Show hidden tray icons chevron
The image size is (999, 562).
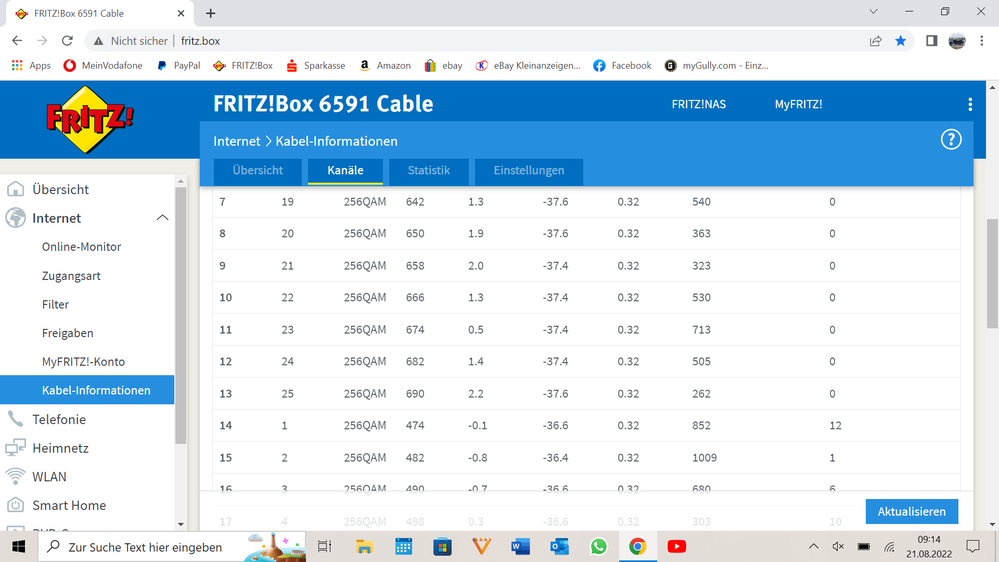(x=814, y=546)
